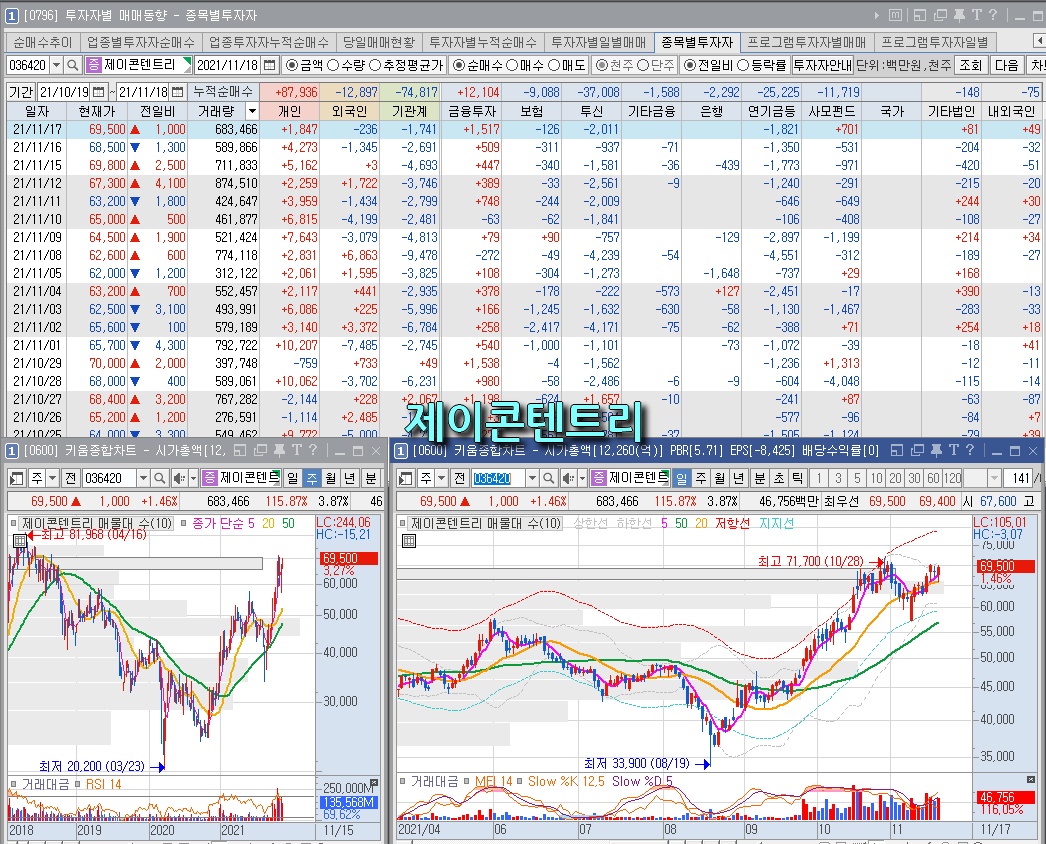The height and width of the screenshot is (844, 1046).
Task: Open stock code dropdown in left chart
Action: pyautogui.click(x=143, y=478)
